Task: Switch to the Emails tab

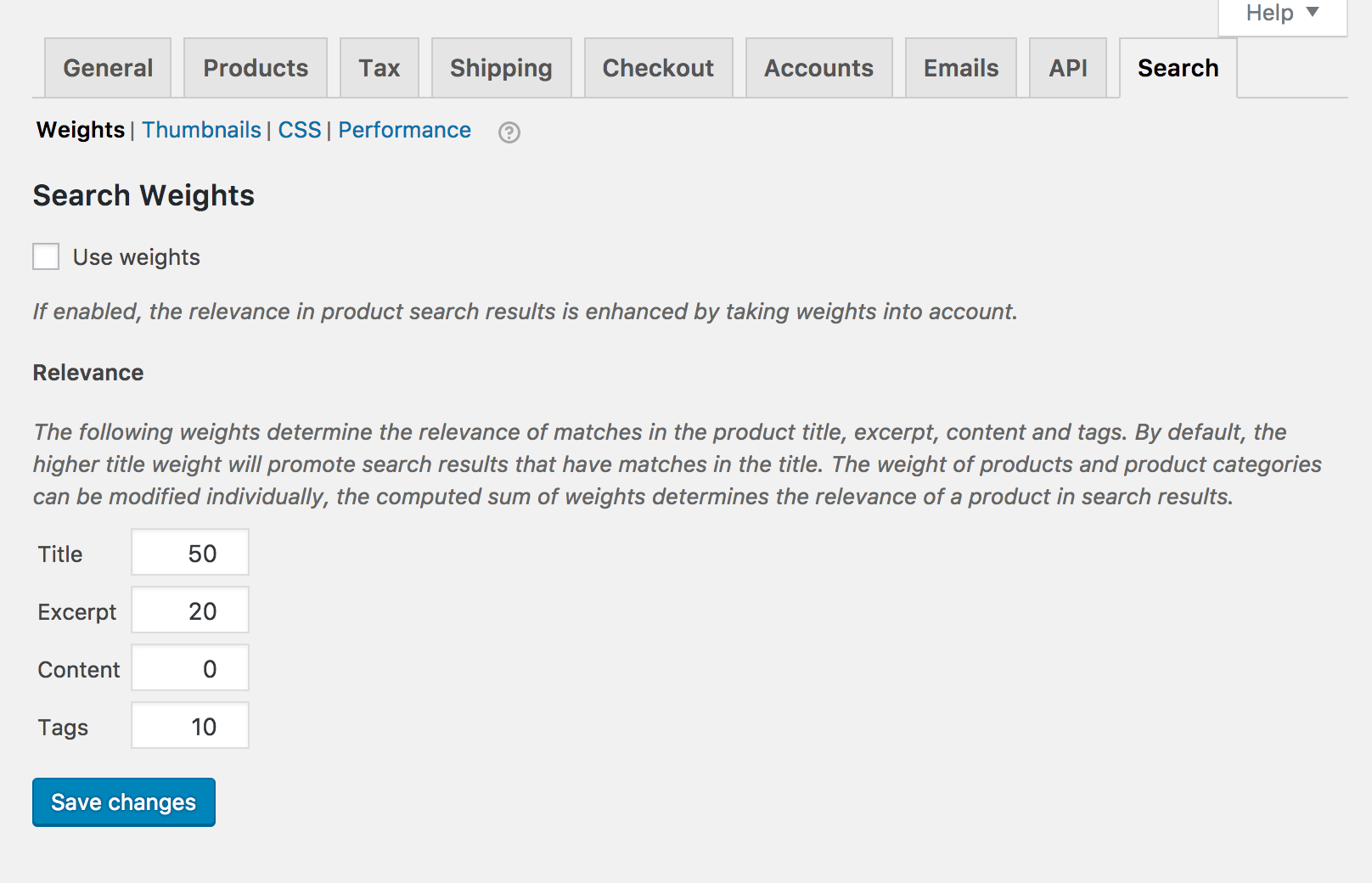Action: pyautogui.click(x=961, y=68)
